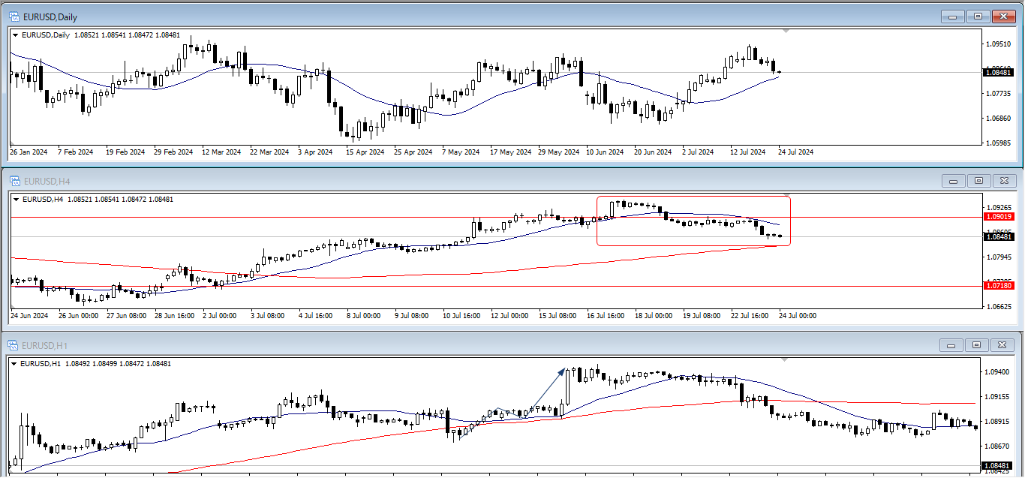1025x478 pixels.
Task: Close the EURUSD,H1 chart window
Action: click(1002, 345)
